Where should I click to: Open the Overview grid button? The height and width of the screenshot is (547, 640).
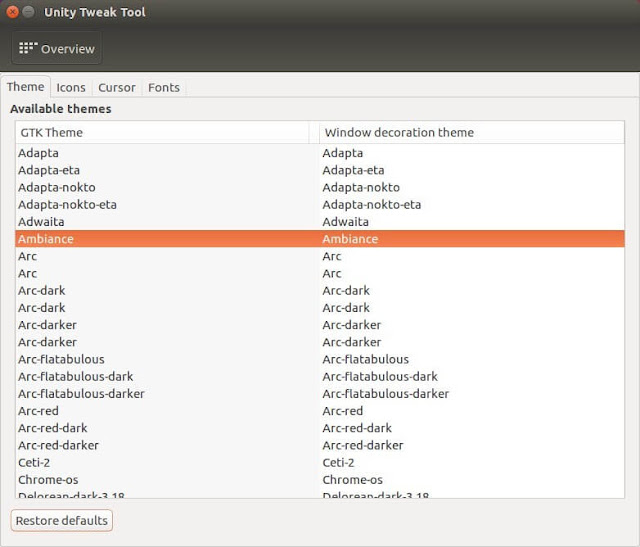(x=57, y=49)
